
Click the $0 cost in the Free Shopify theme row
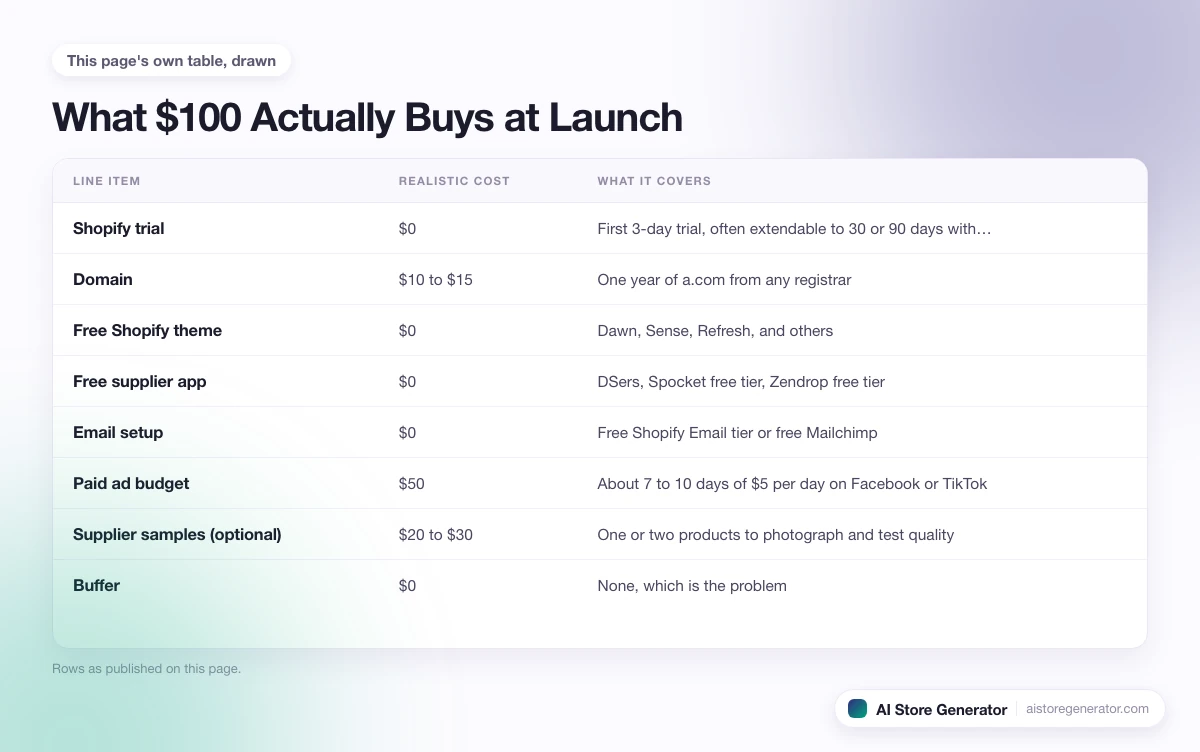[407, 330]
